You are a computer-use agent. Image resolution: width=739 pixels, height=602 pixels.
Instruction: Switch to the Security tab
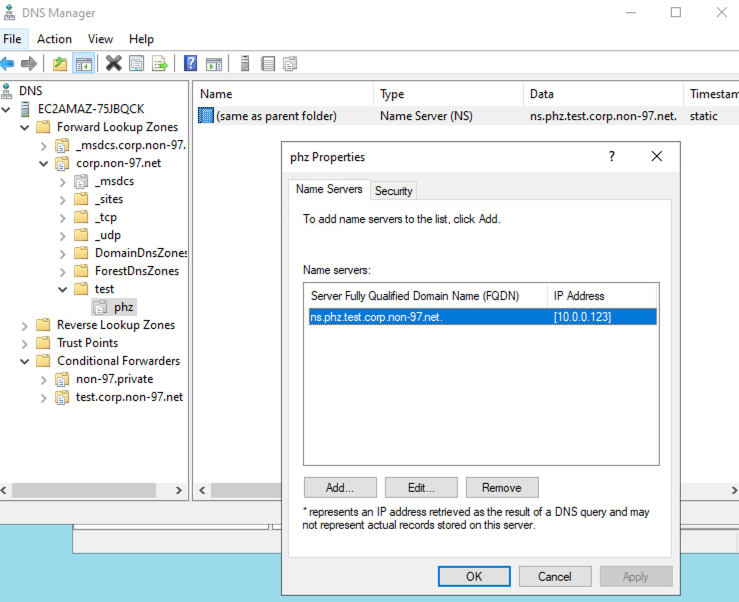coord(394,190)
